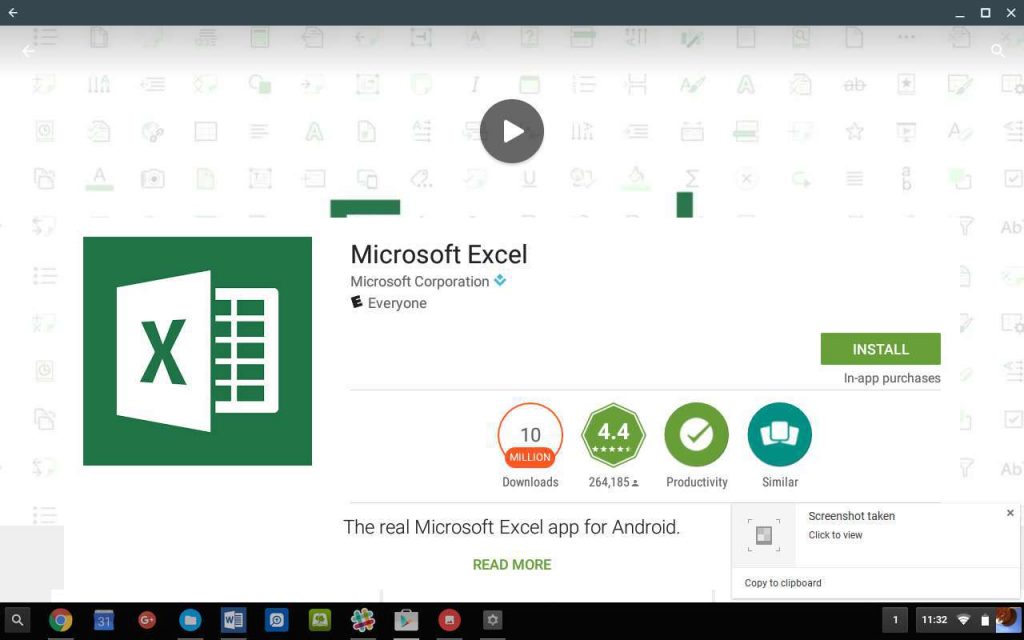The height and width of the screenshot is (640, 1024).
Task: Open Google+ from the shelf
Action: [x=147, y=620]
